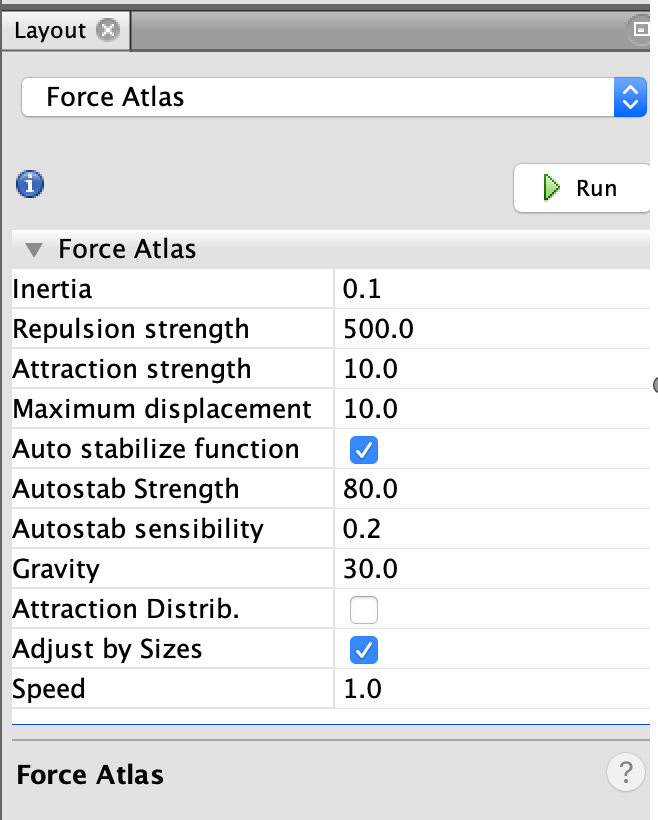
Task: Edit the Inertia value 0.1
Action: click(x=492, y=289)
